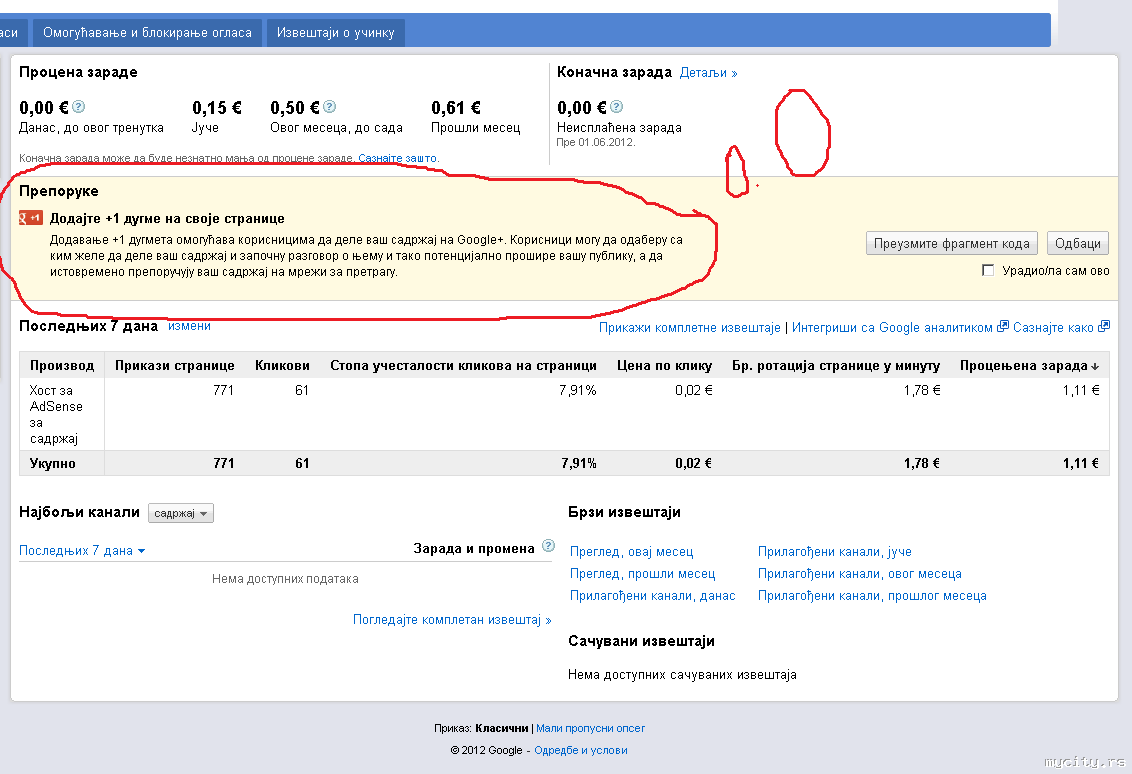Open Одредбе и услови footer link

pyautogui.click(x=580, y=750)
